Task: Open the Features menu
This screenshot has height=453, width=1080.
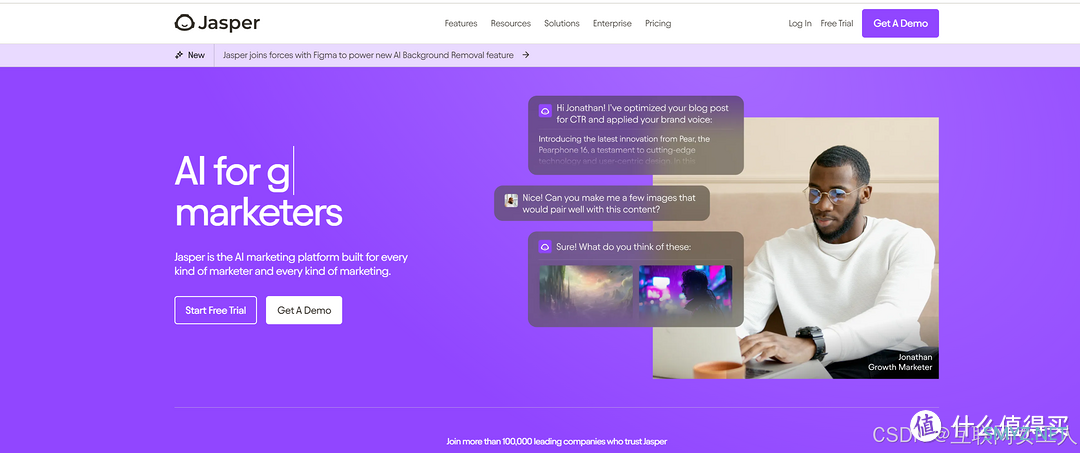Action: pyautogui.click(x=461, y=23)
